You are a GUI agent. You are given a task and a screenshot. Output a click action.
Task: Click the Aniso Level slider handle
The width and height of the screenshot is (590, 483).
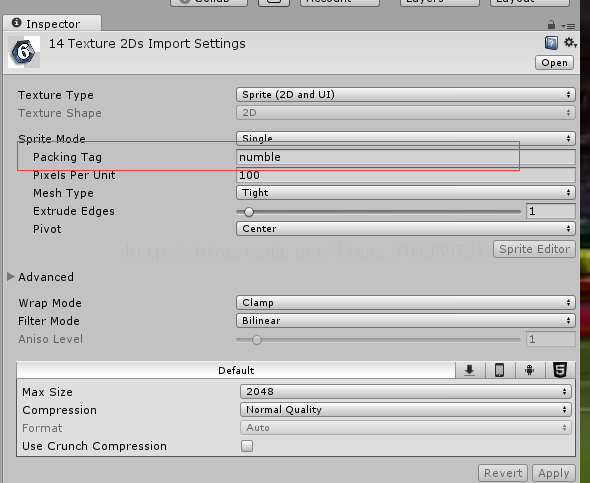257,340
